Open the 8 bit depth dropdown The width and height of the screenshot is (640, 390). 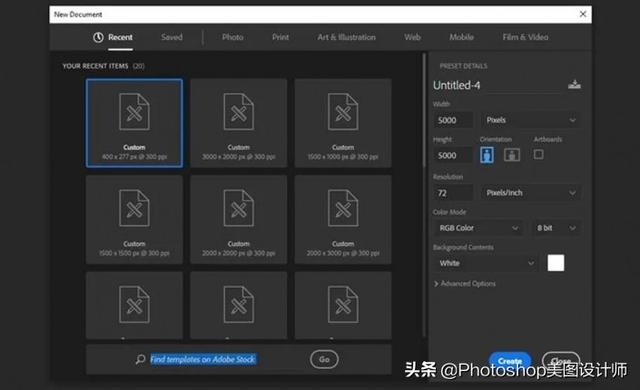[556, 228]
